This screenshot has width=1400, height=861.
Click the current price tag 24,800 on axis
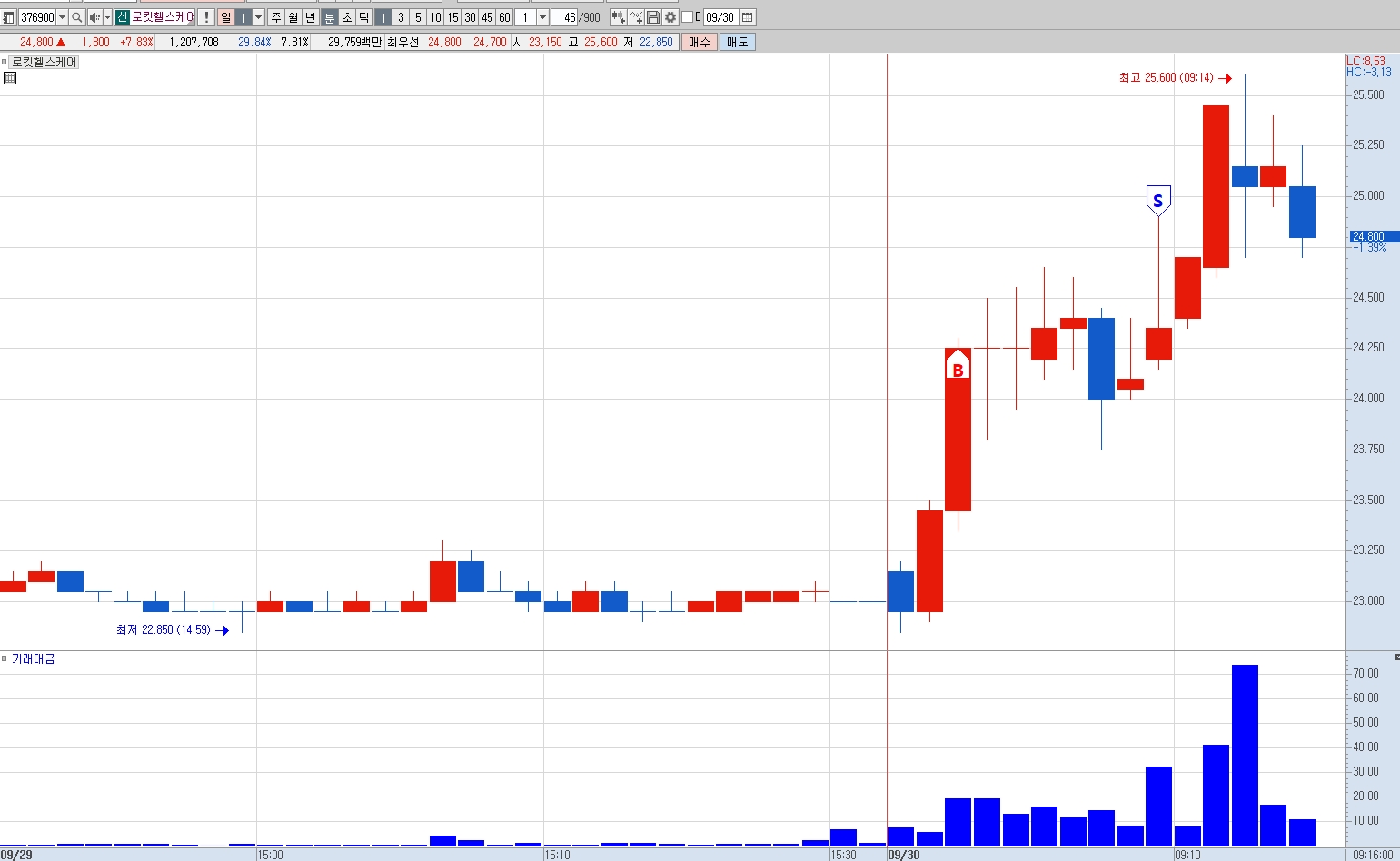point(1374,236)
